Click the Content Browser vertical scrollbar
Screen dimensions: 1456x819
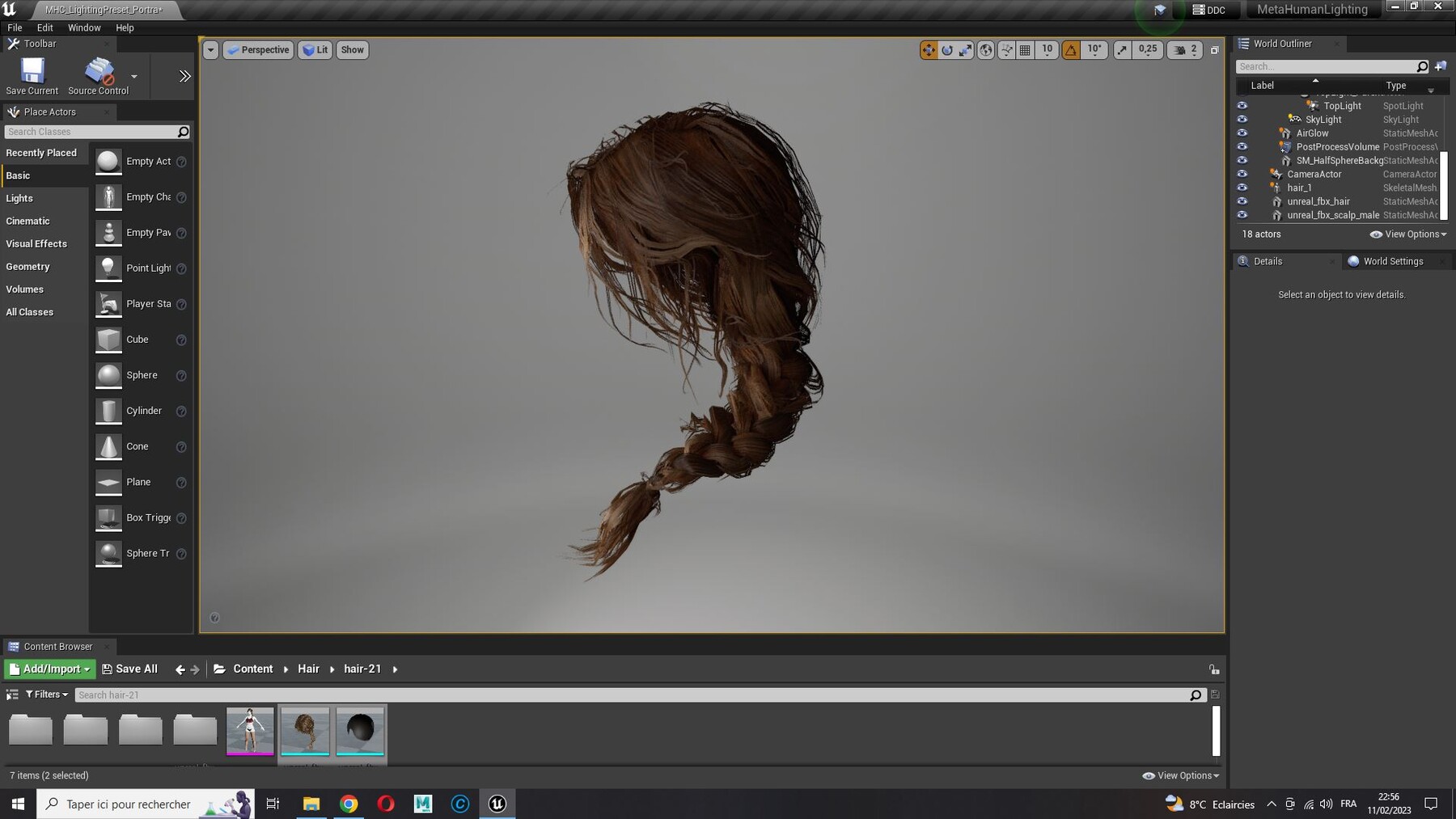1215,731
